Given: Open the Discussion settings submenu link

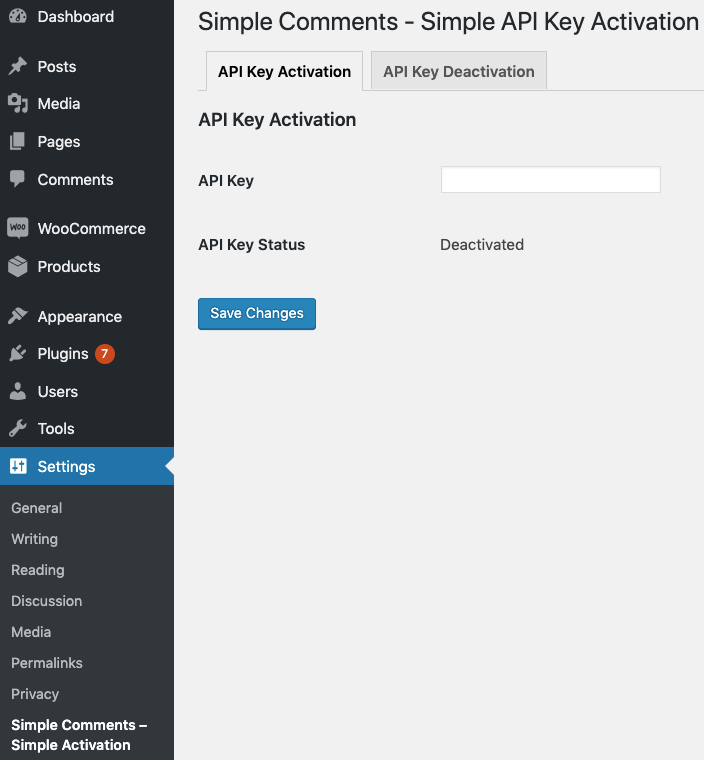Looking at the screenshot, I should pyautogui.click(x=47, y=601).
